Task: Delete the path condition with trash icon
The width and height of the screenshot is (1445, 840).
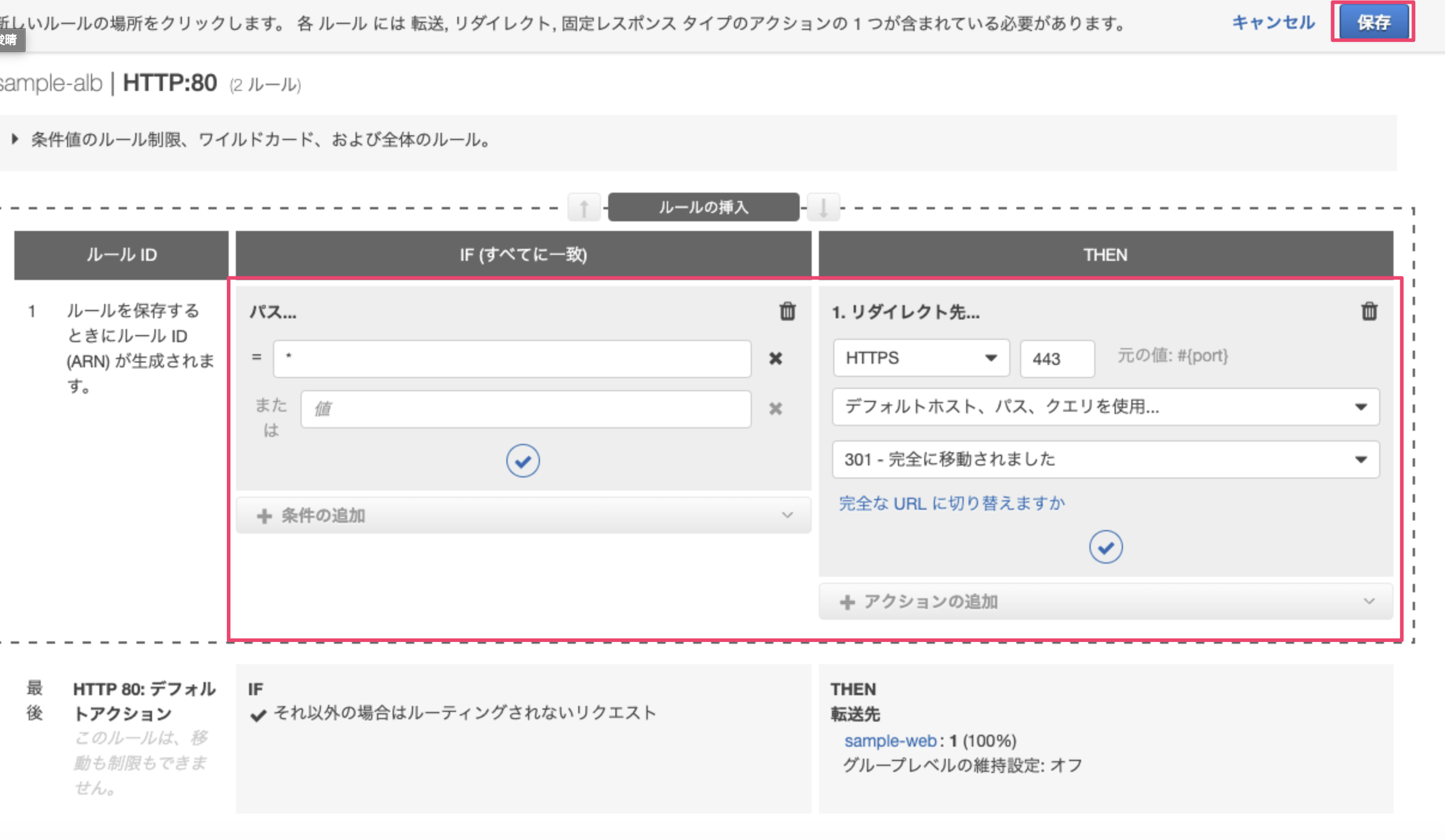Action: point(787,311)
